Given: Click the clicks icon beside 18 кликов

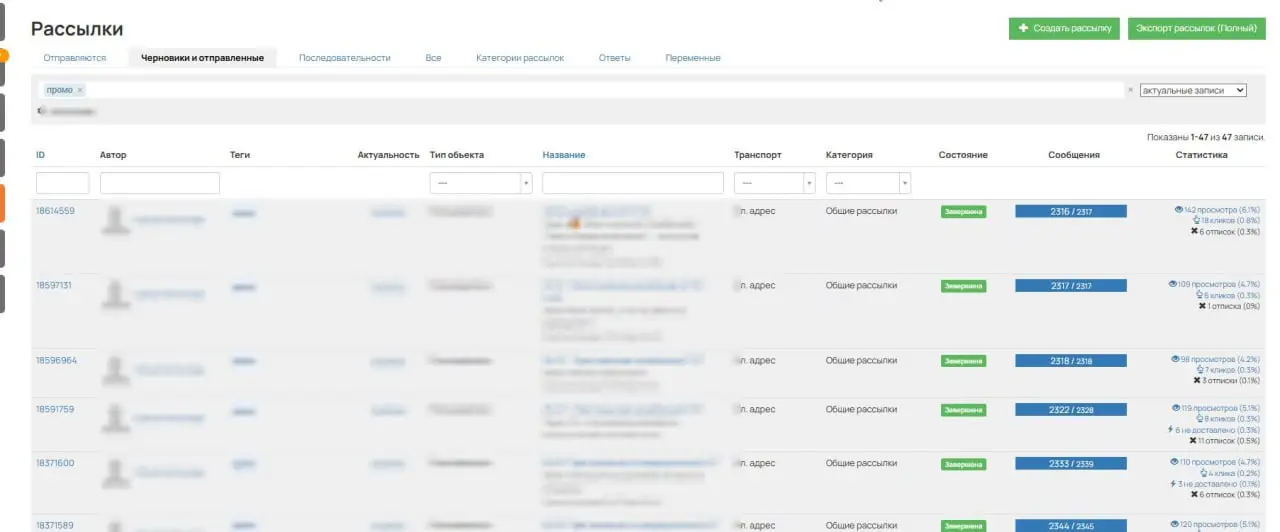Looking at the screenshot, I should pos(1196,221).
